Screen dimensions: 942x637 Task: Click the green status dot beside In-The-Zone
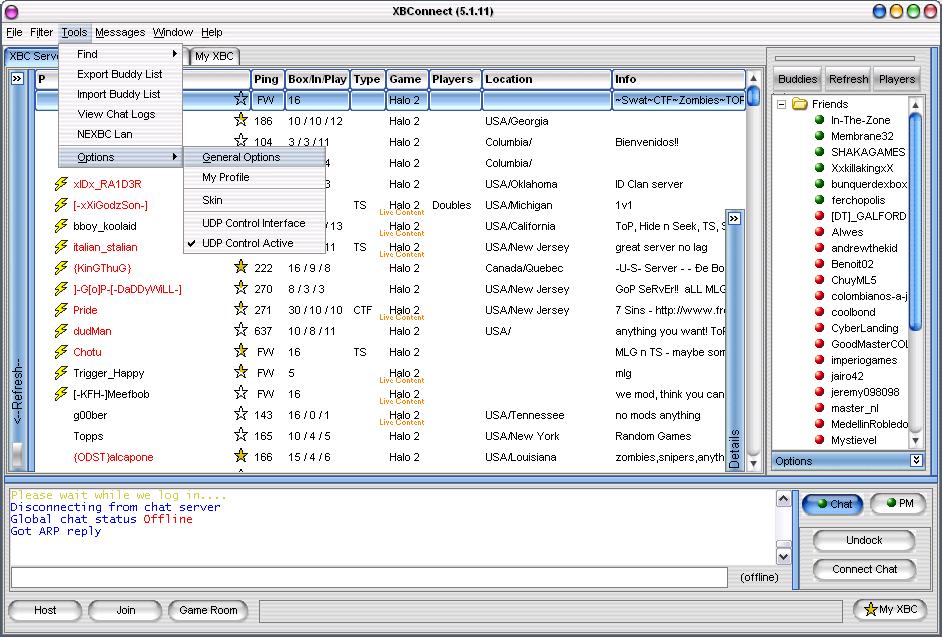819,120
